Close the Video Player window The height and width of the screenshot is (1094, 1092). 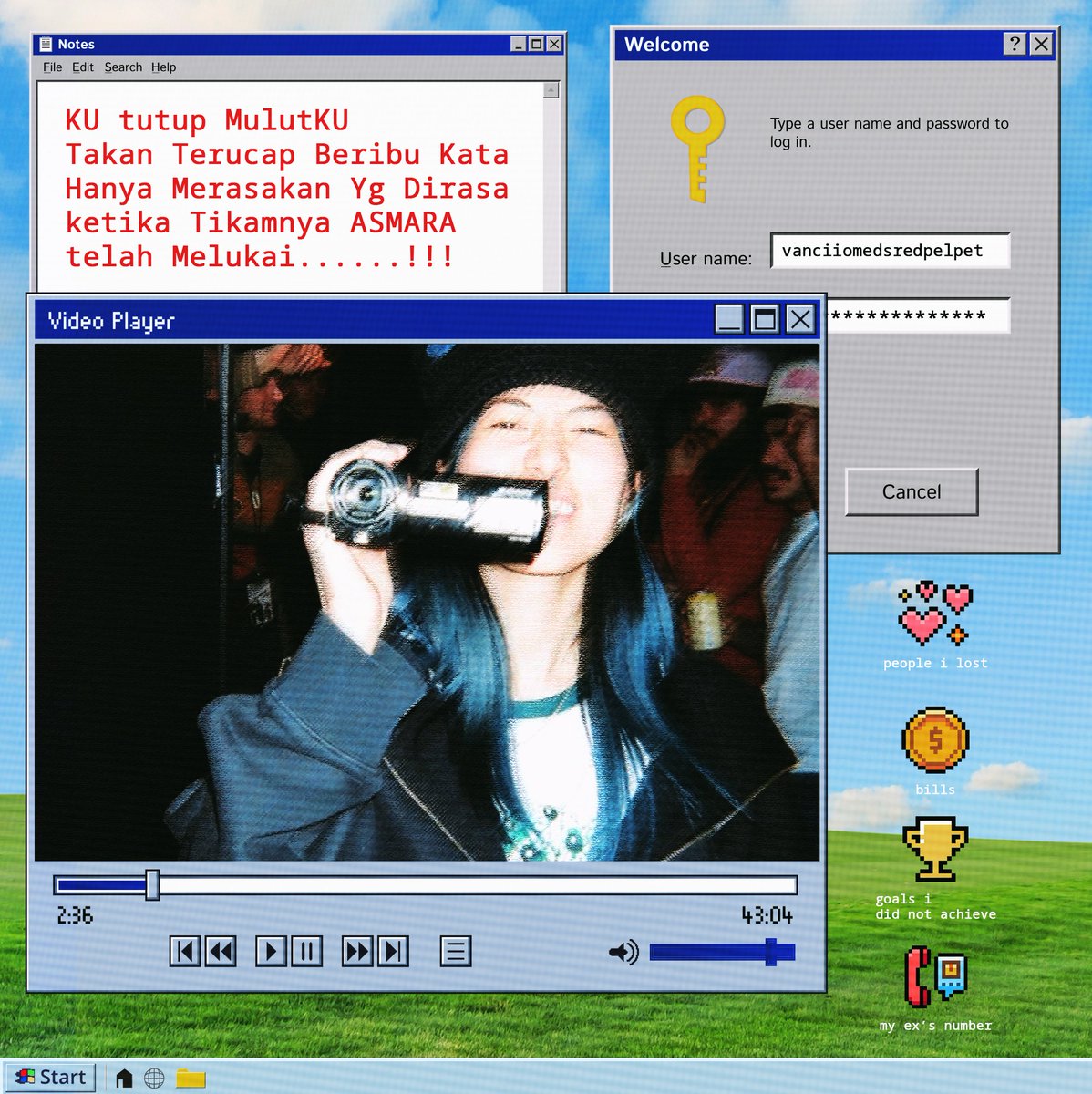[800, 319]
